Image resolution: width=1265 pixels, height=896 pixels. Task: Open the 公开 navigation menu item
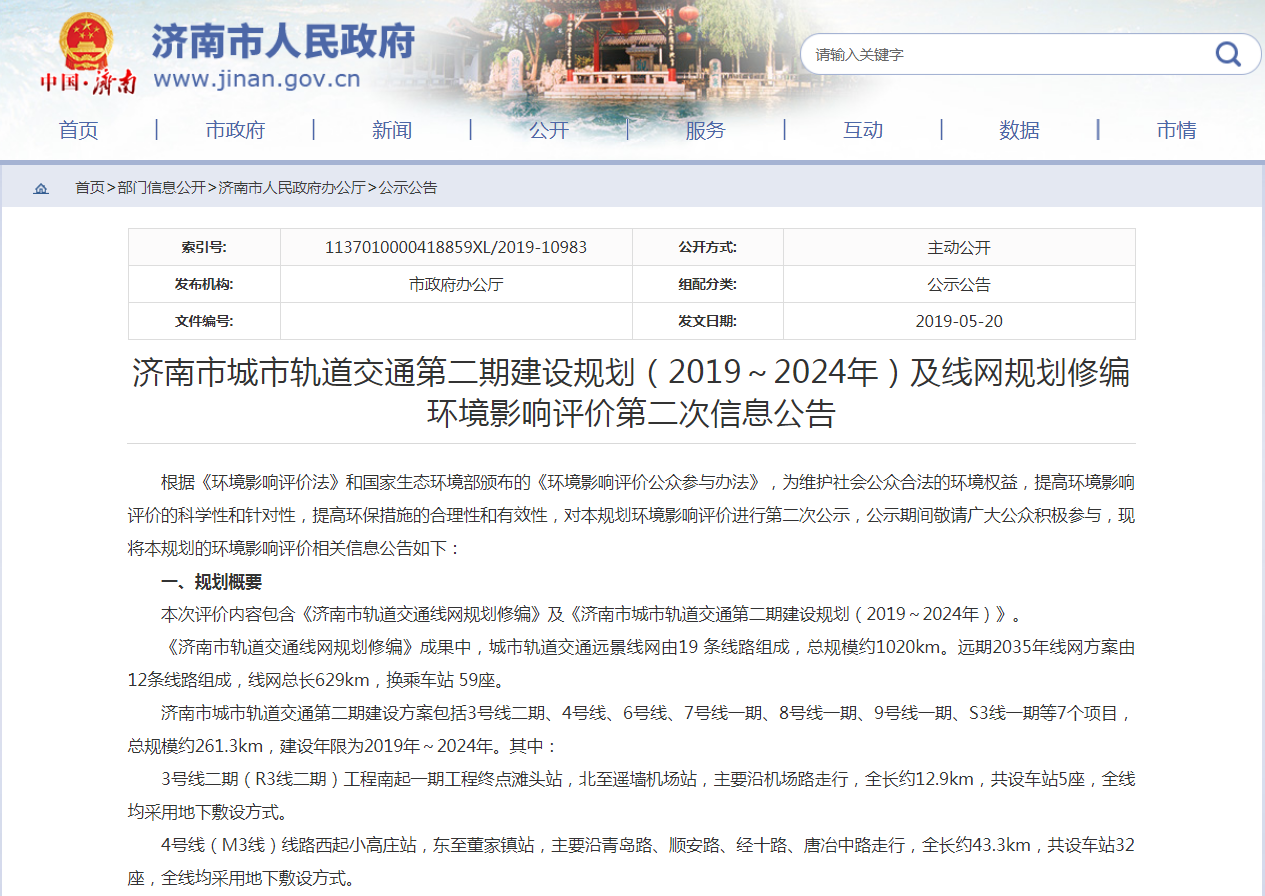549,130
